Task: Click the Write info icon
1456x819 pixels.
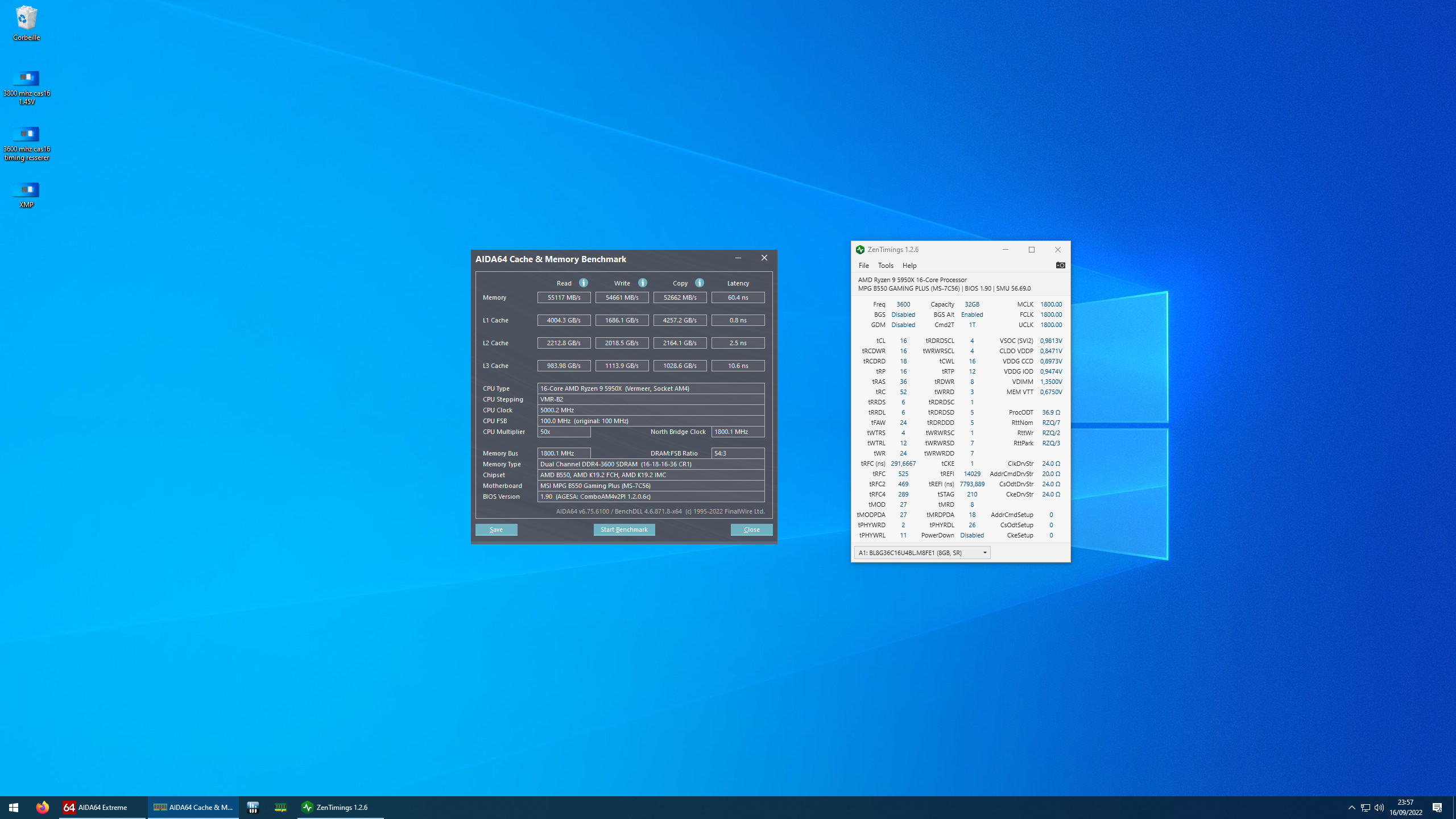Action: click(x=643, y=283)
